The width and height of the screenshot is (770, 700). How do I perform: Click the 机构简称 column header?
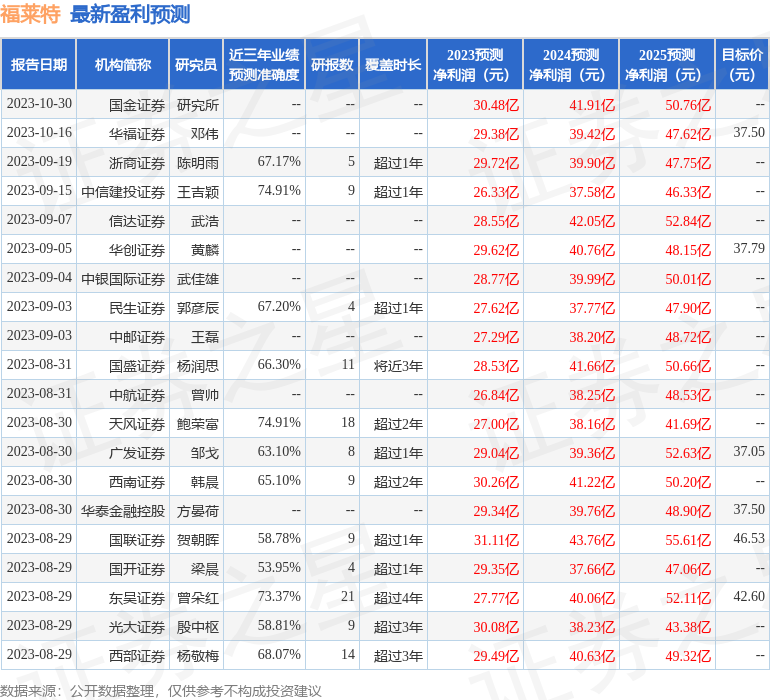(123, 64)
